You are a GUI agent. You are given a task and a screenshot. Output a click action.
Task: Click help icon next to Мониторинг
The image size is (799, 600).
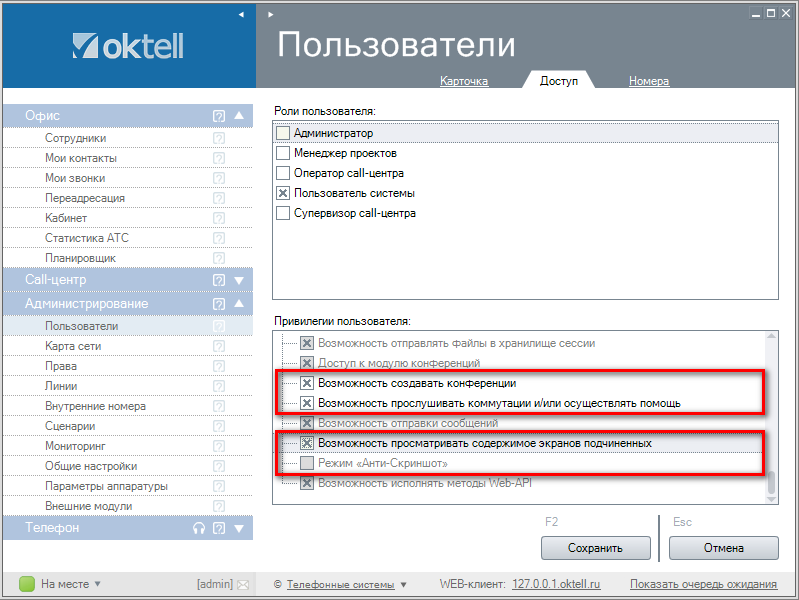219,446
